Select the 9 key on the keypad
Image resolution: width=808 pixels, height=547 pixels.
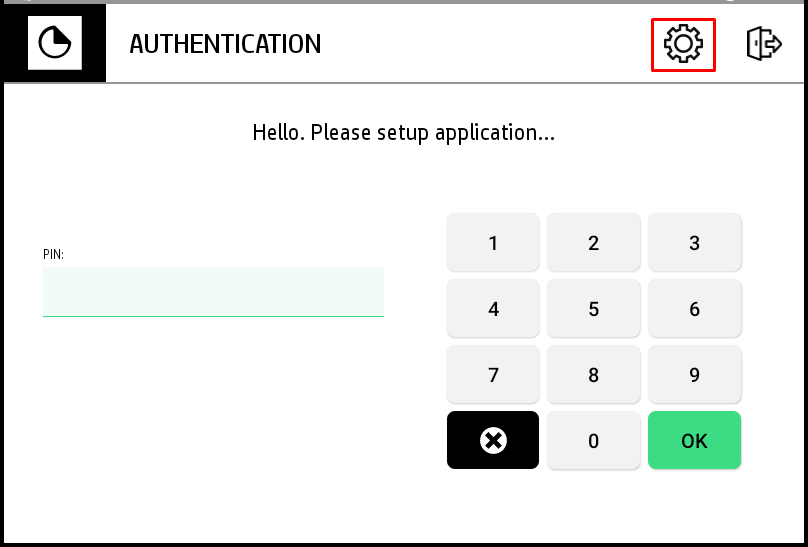coord(694,376)
